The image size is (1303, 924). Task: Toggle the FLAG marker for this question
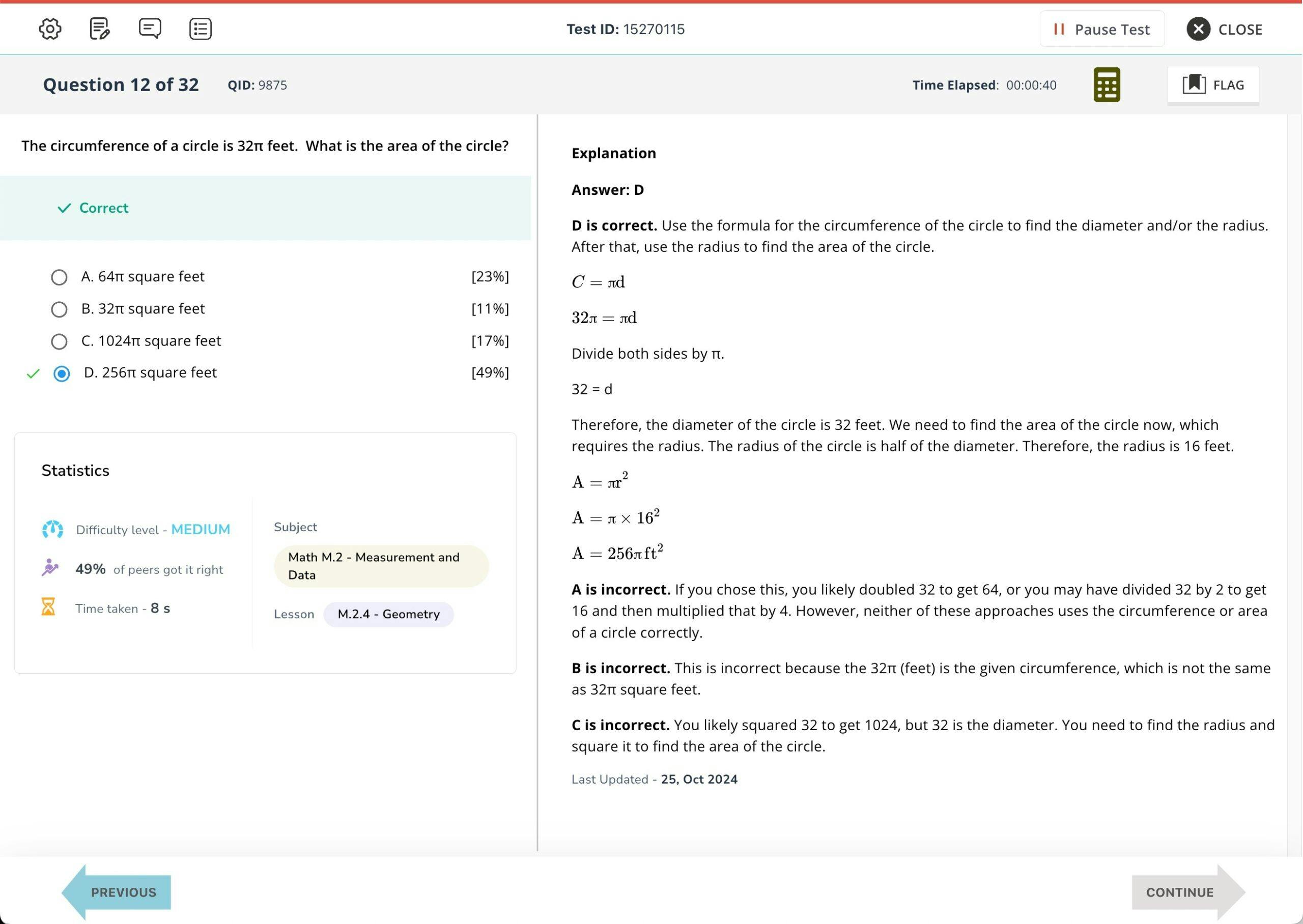click(1212, 84)
